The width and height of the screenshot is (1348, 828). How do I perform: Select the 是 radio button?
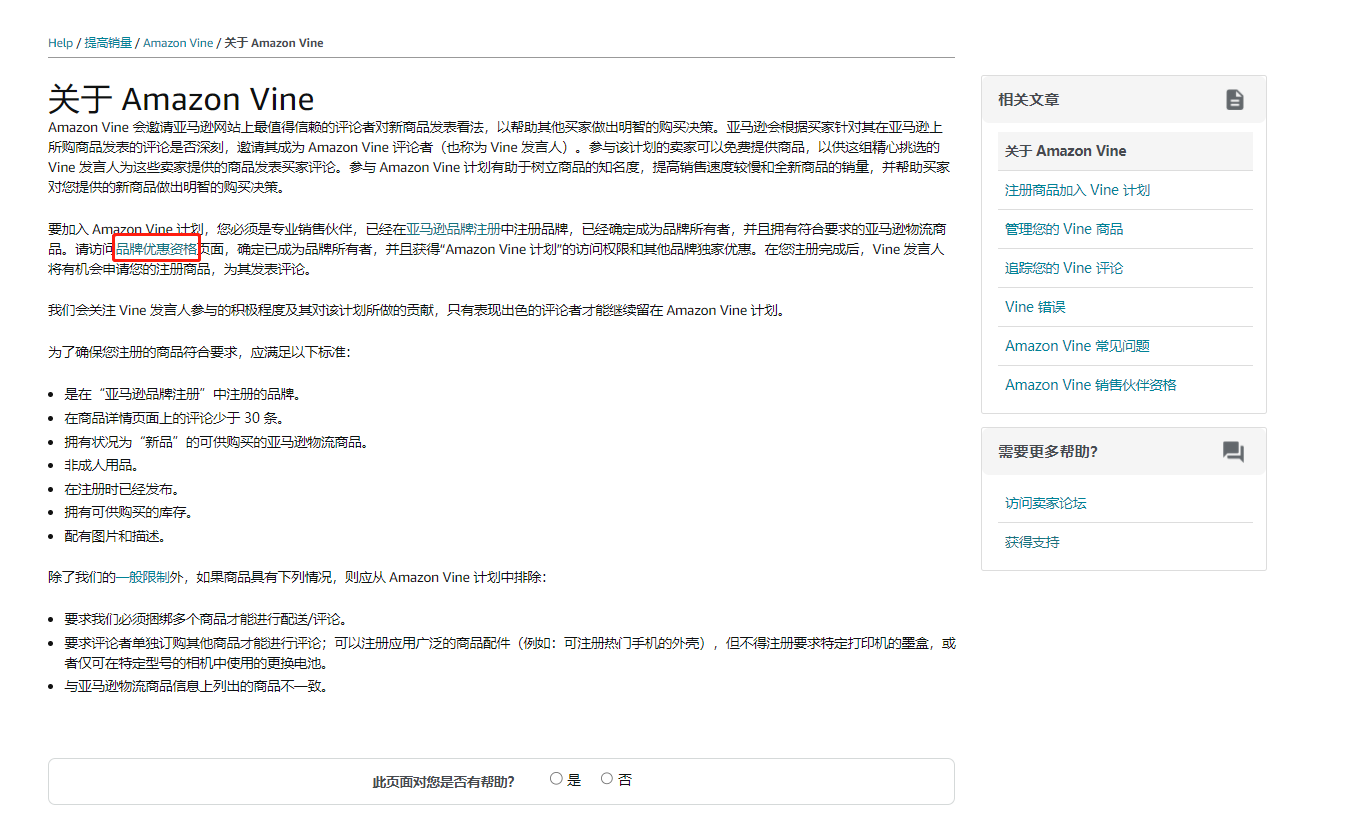pyautogui.click(x=556, y=779)
